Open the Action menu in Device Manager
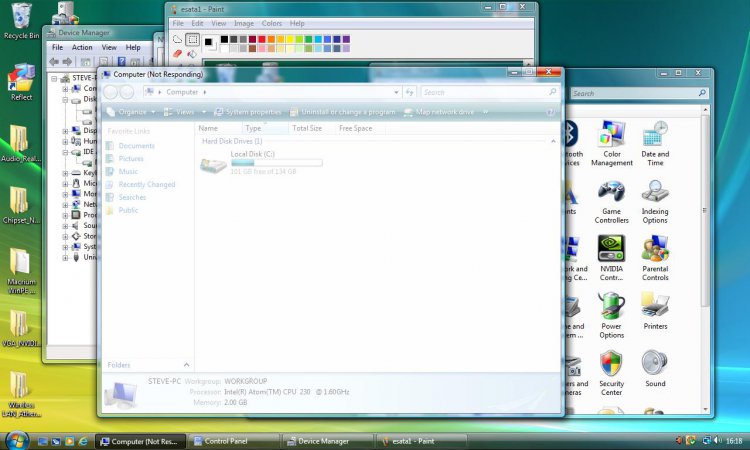 [82, 47]
